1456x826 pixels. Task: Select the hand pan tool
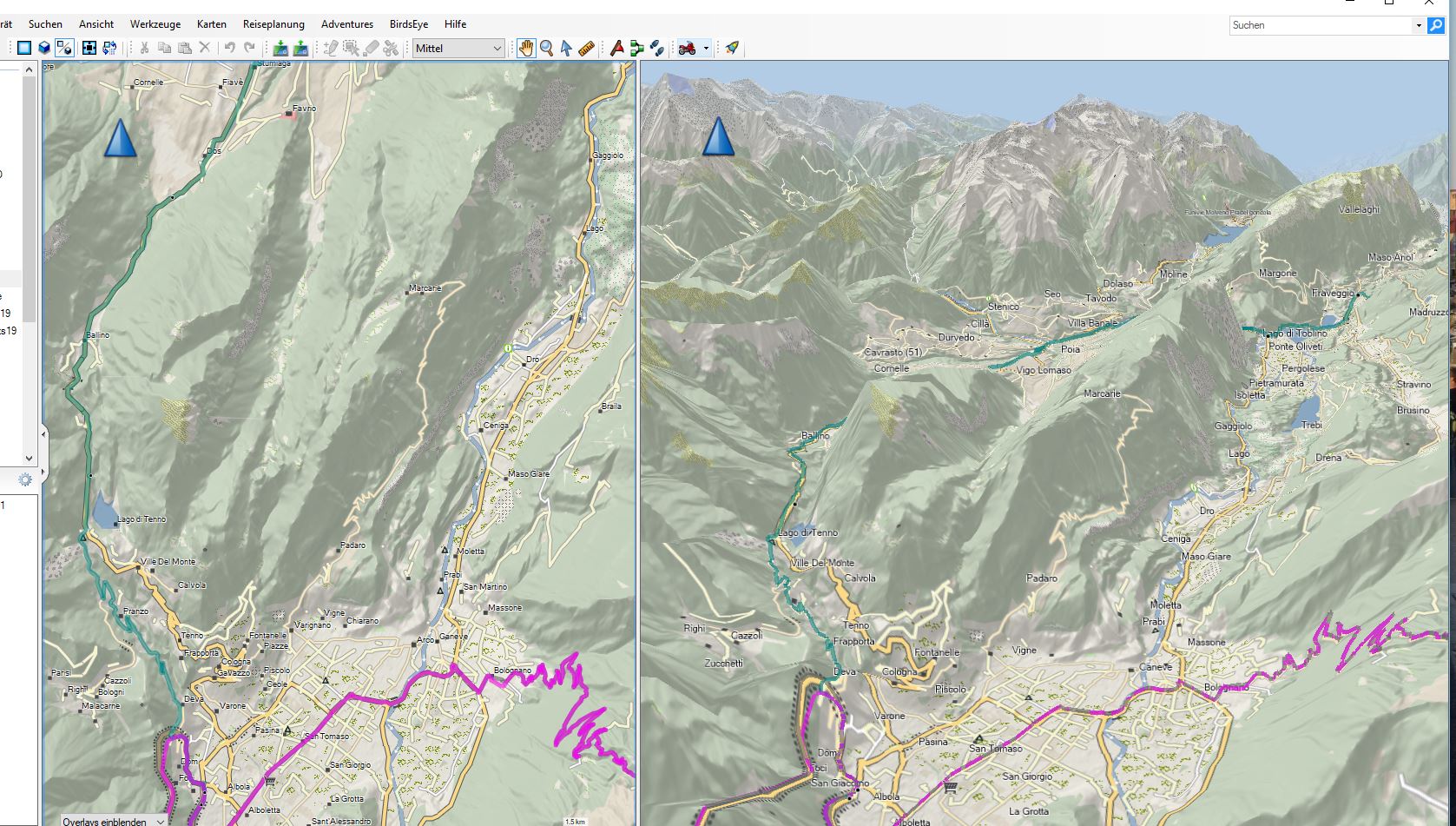point(526,48)
